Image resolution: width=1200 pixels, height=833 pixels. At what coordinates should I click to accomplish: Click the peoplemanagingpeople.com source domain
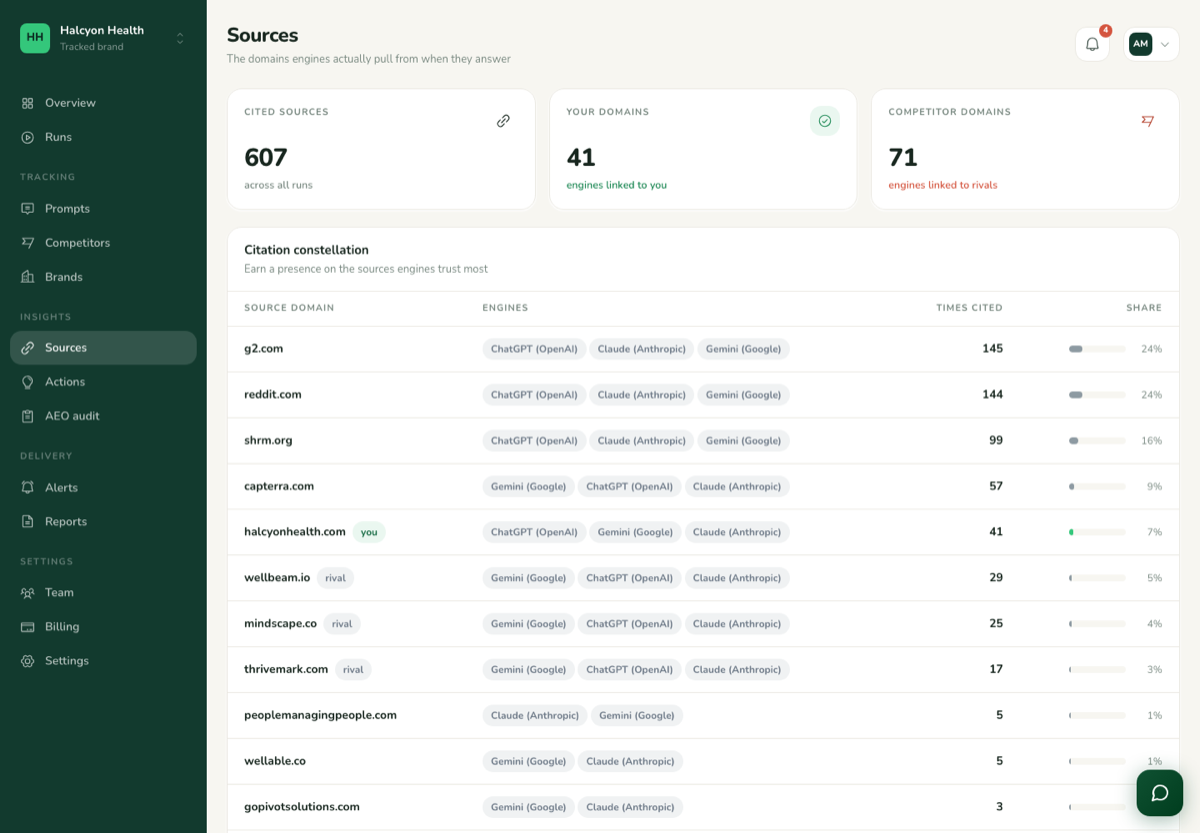click(x=320, y=715)
